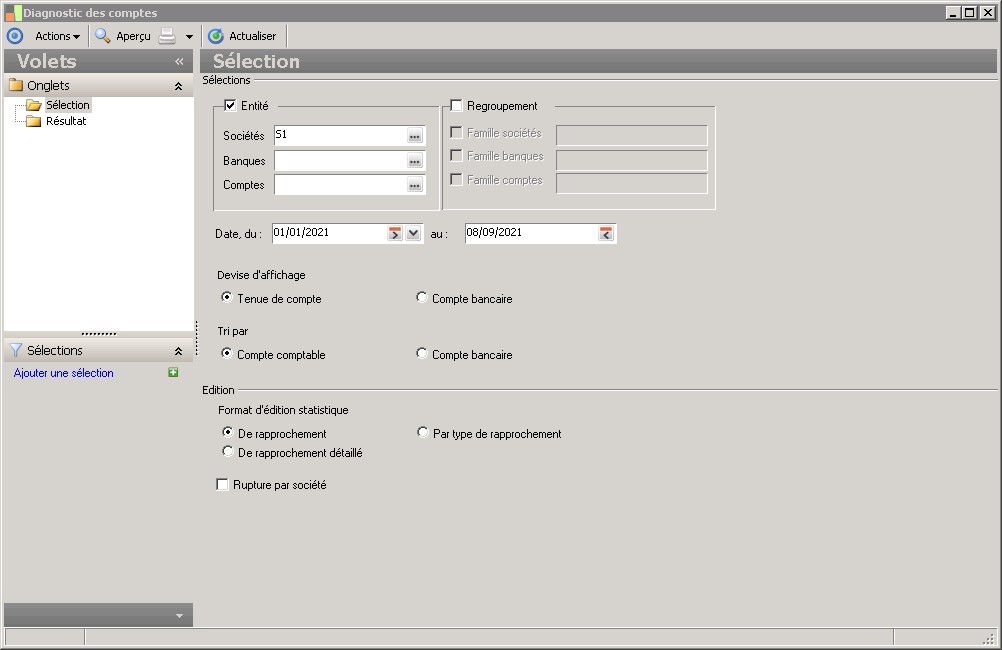Click the Diagnostic des comptes title icon
This screenshot has width=1002, height=650.
click(x=13, y=13)
